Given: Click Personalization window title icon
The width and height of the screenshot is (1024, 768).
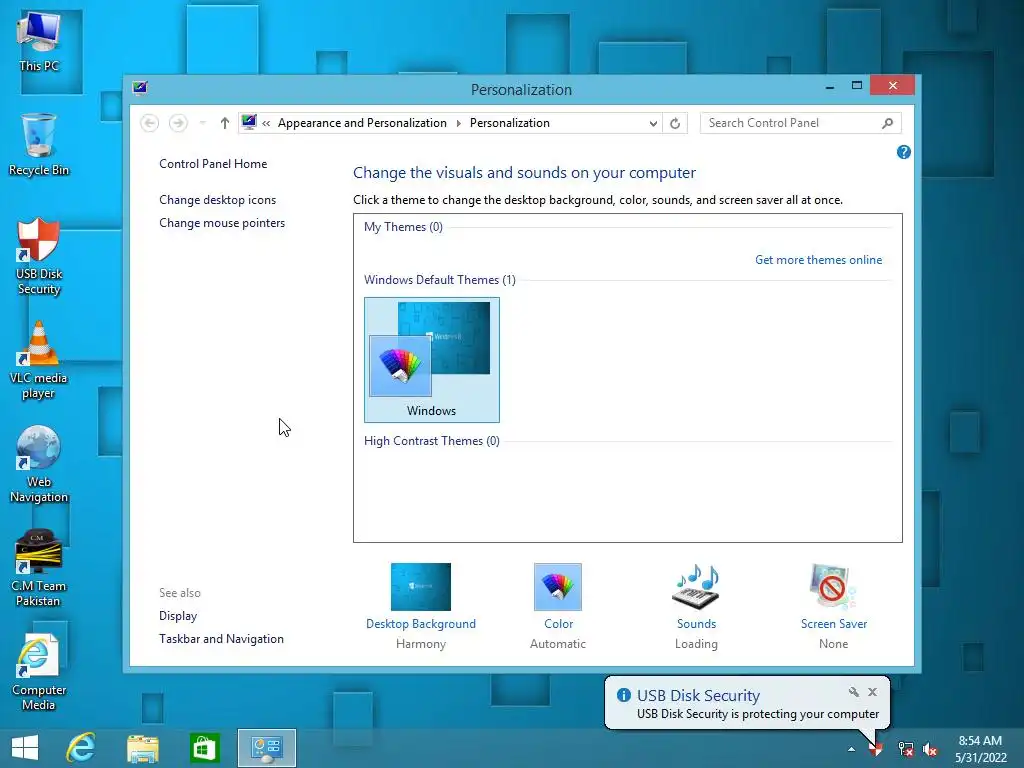Looking at the screenshot, I should (x=140, y=88).
